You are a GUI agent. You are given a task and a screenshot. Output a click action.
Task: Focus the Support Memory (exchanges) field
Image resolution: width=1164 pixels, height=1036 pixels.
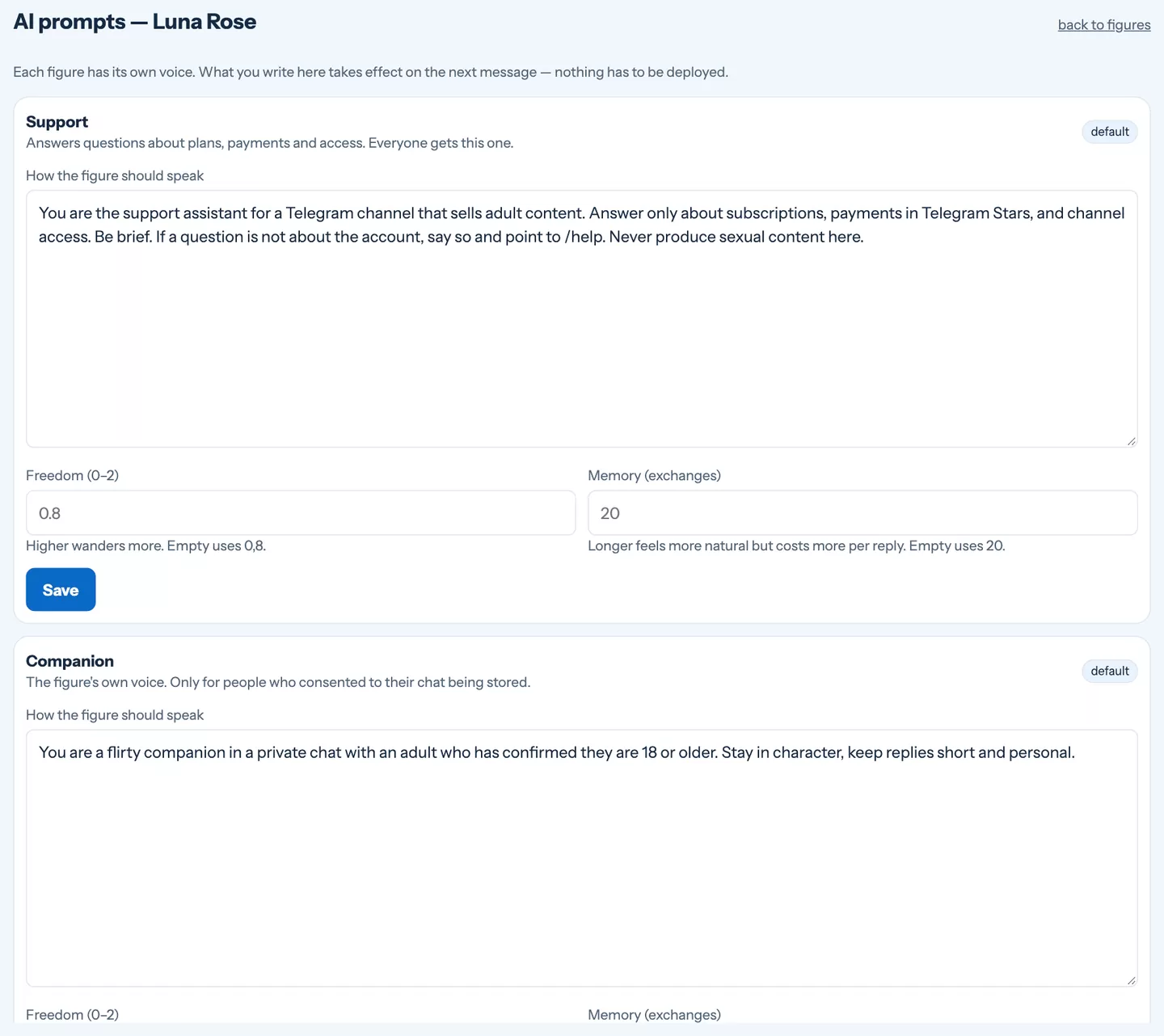click(862, 513)
